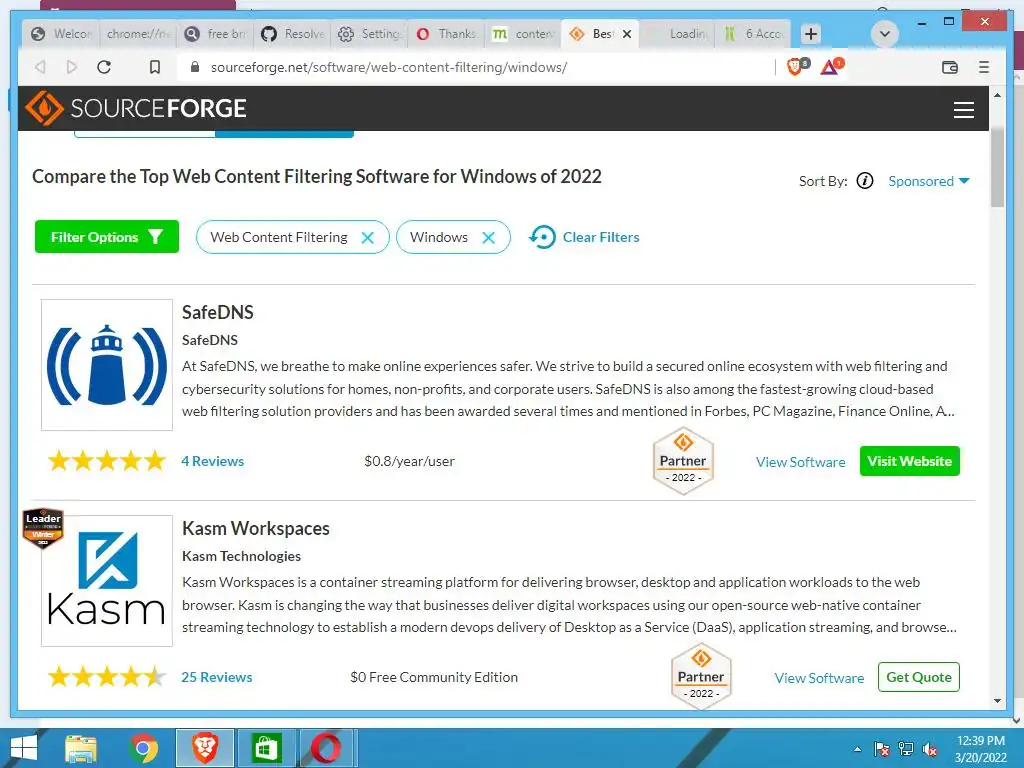
Task: Remove the Windows filter chip
Action: coord(488,238)
